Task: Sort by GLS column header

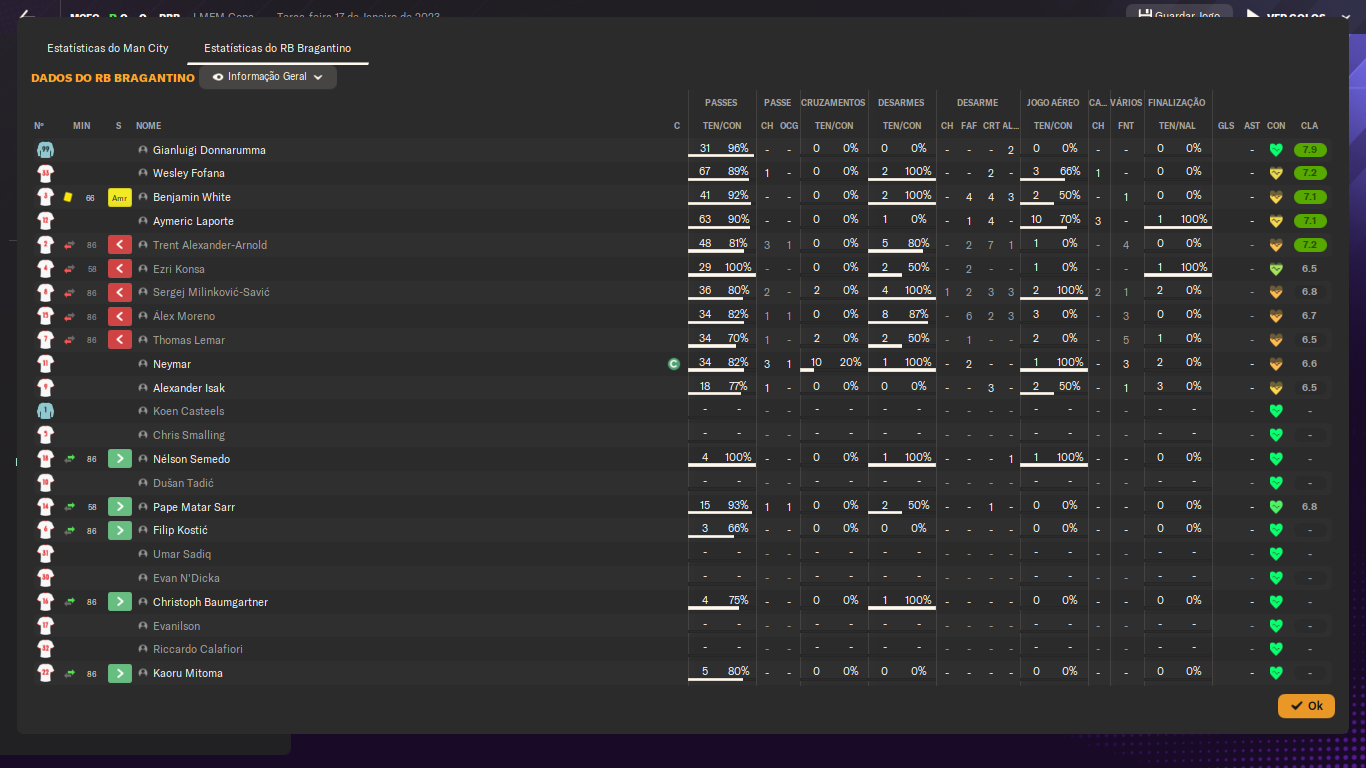Action: click(x=1226, y=126)
